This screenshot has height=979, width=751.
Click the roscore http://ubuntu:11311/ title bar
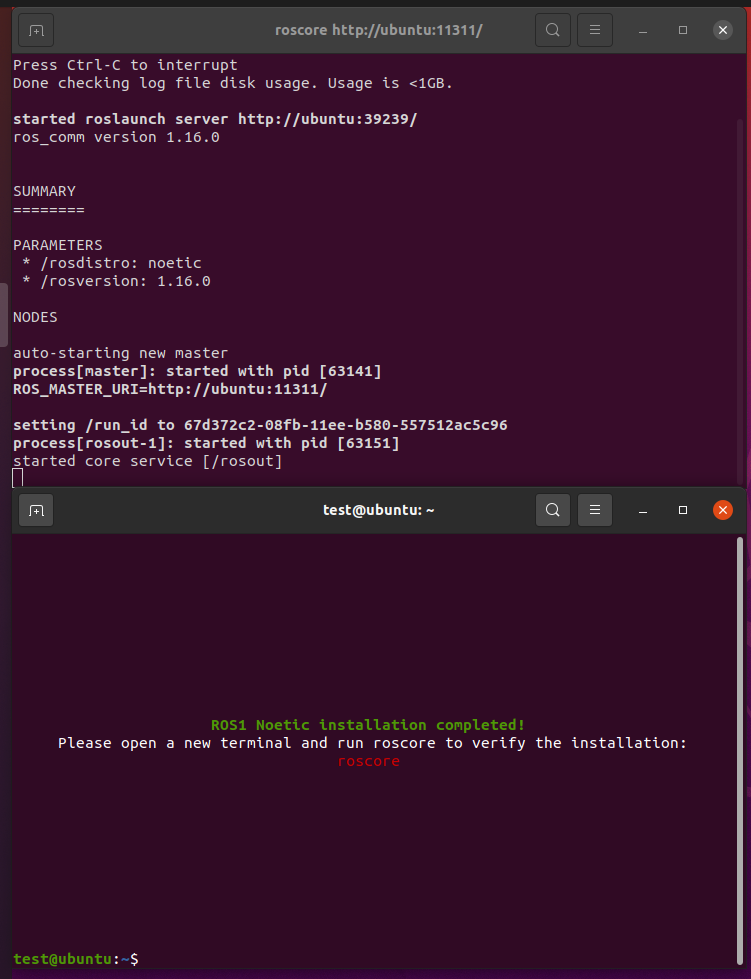[378, 30]
